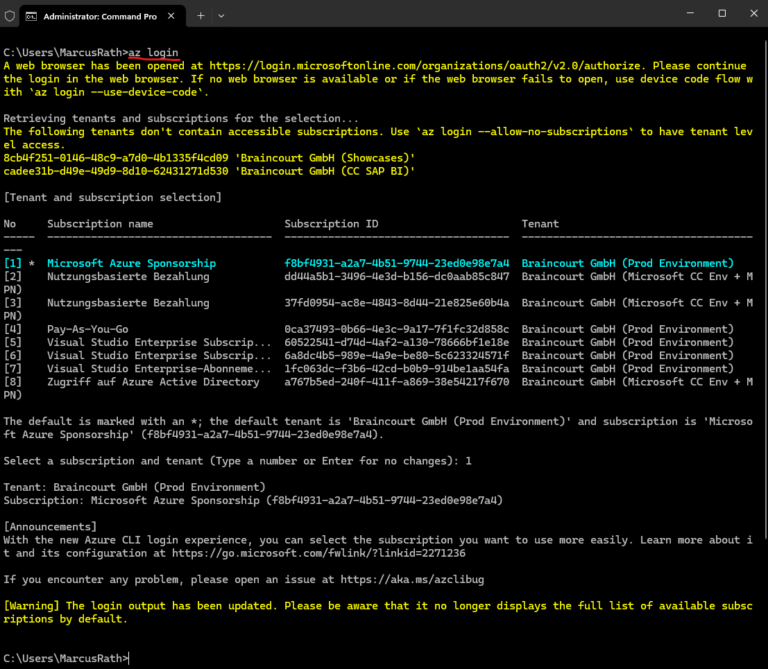
Task: Click the Pay-As-You-Go subscription ID
Action: pyautogui.click(x=396, y=329)
